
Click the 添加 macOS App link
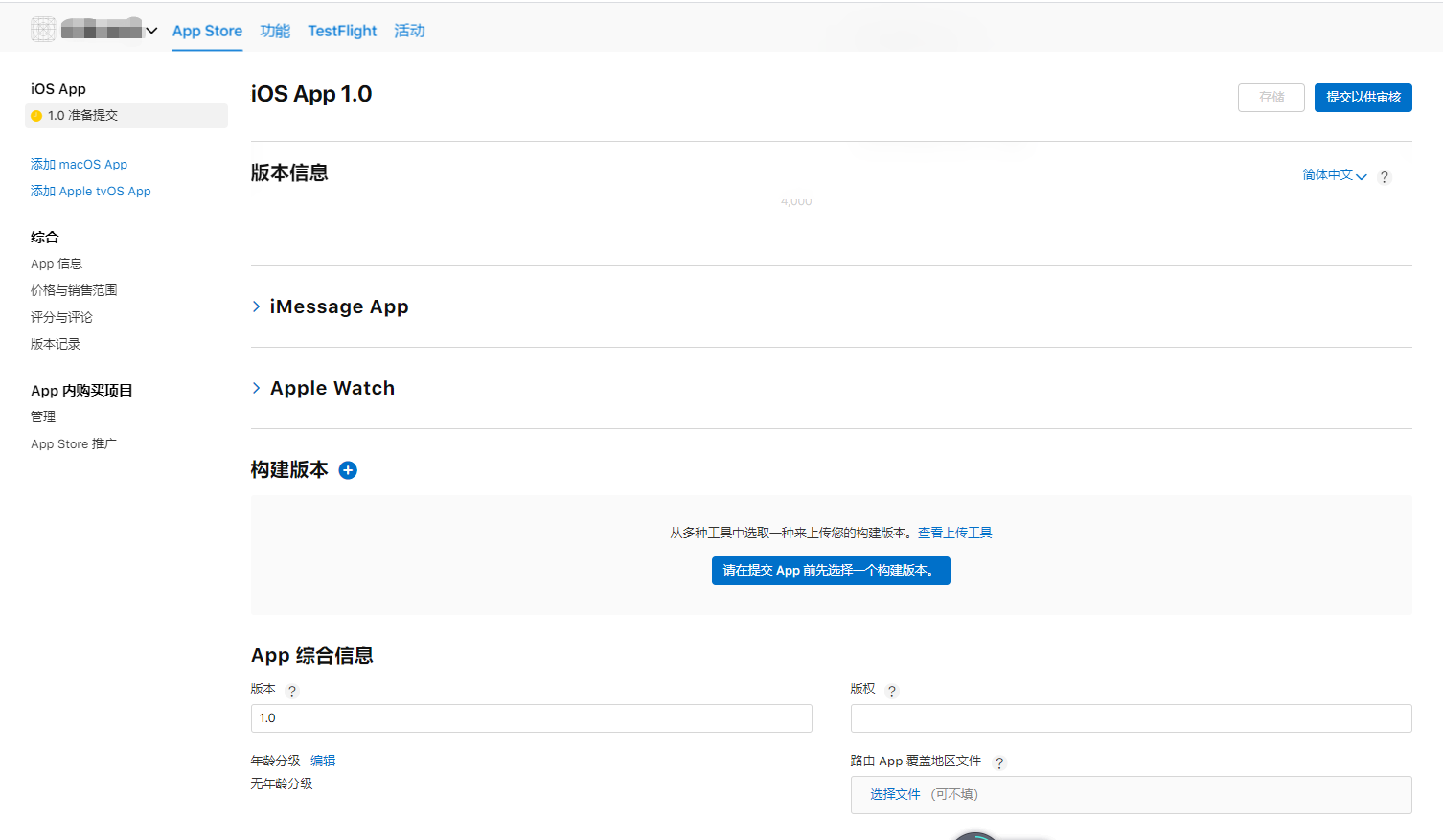tap(79, 165)
